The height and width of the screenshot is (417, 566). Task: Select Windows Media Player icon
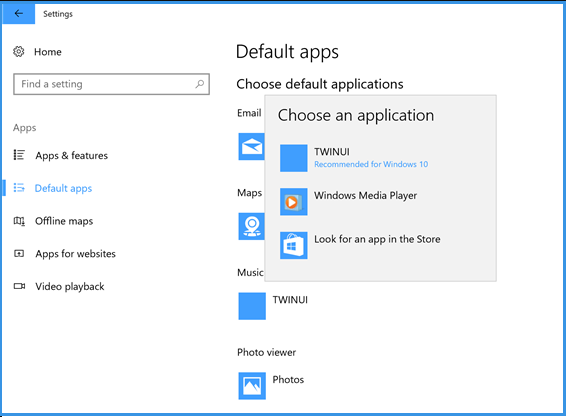click(x=294, y=202)
